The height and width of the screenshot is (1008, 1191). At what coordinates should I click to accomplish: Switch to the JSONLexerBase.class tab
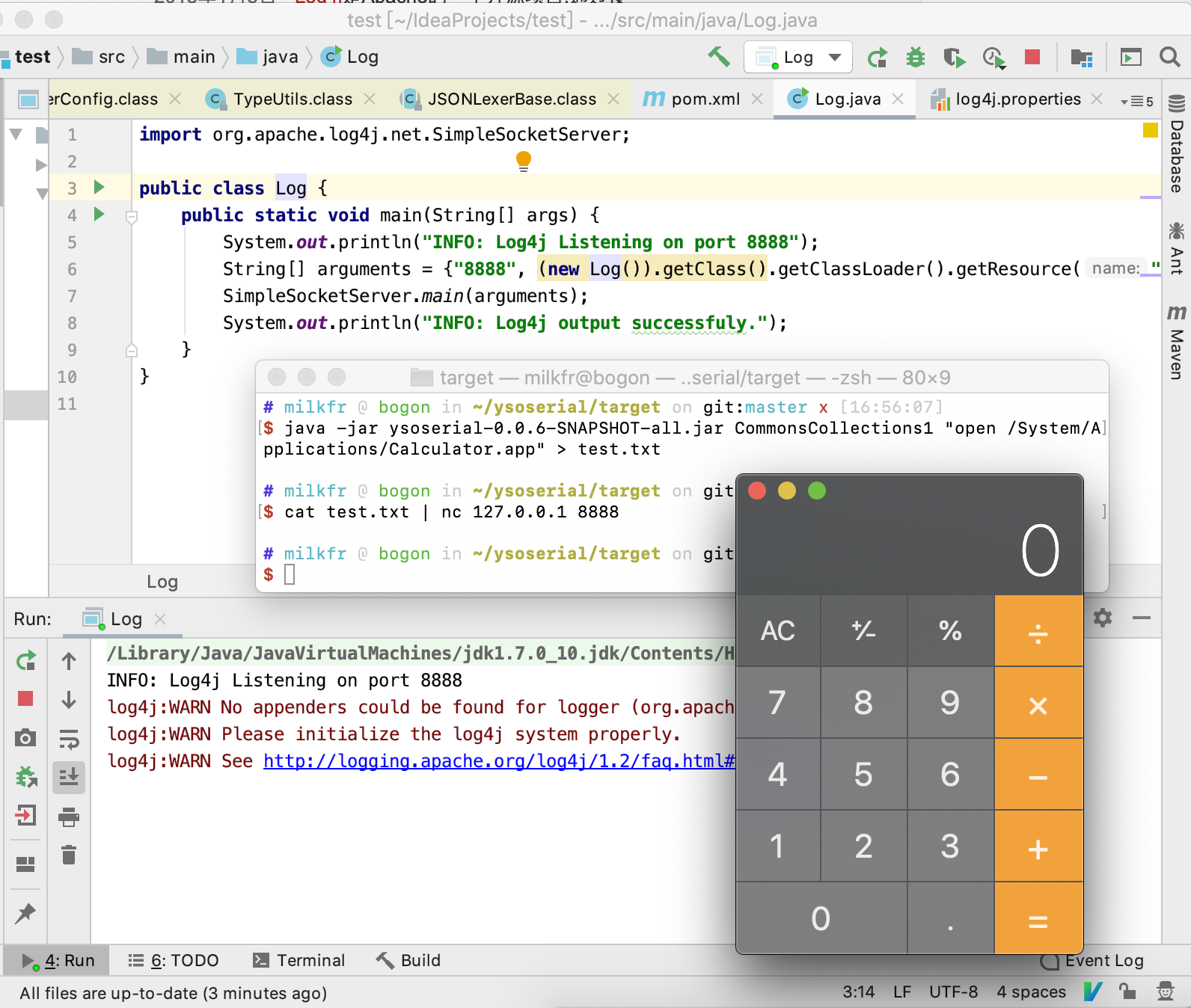[x=512, y=99]
